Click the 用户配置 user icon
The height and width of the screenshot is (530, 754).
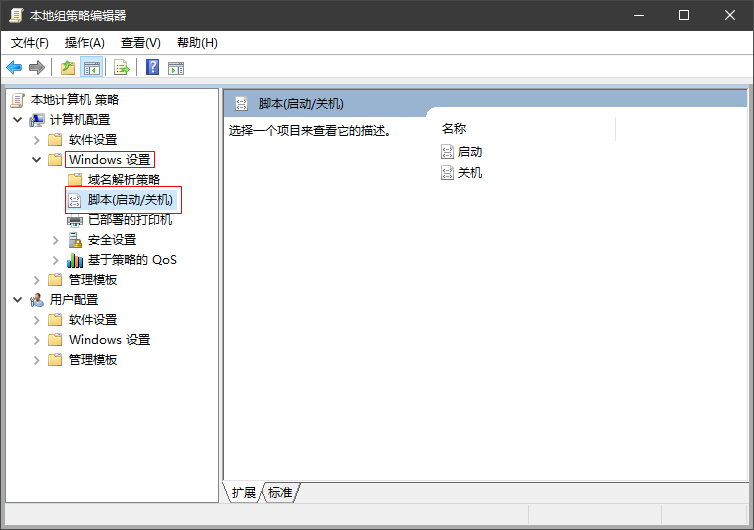pyautogui.click(x=37, y=300)
